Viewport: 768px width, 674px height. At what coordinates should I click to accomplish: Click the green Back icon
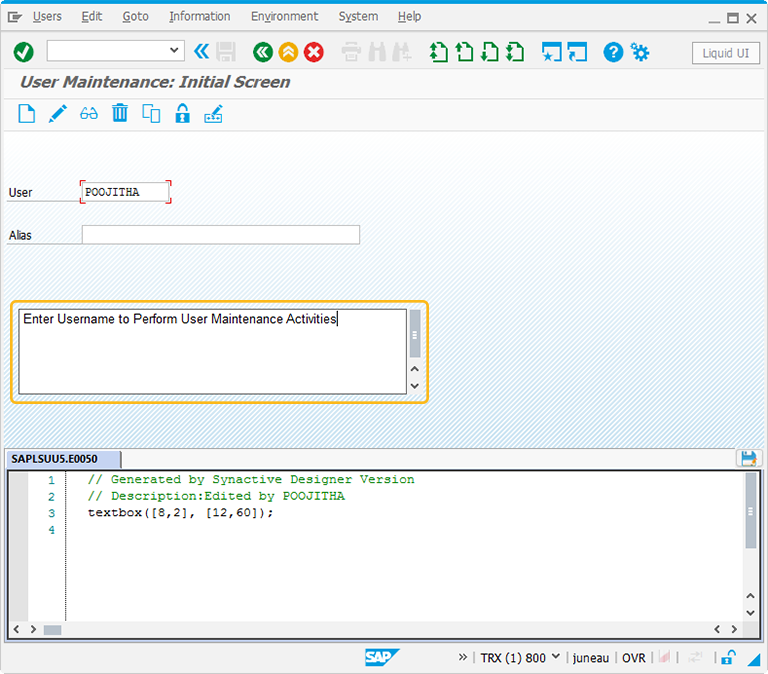point(263,52)
